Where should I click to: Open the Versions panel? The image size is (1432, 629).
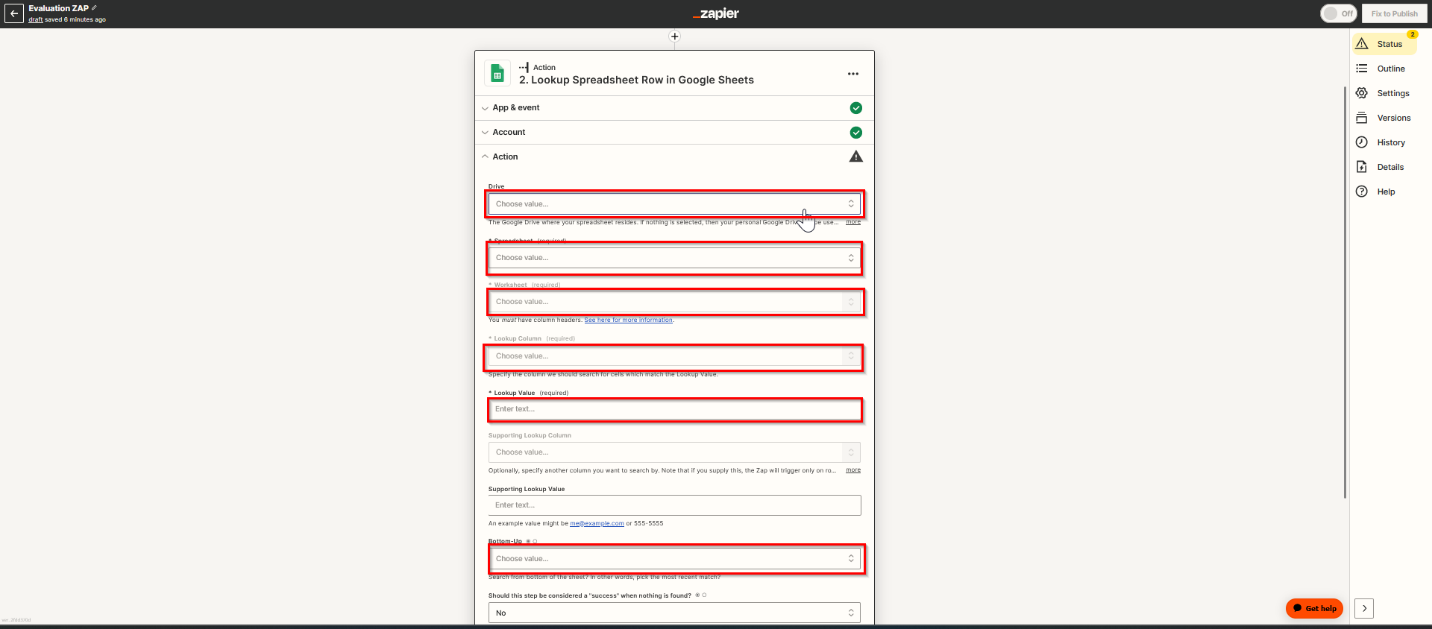[1384, 118]
